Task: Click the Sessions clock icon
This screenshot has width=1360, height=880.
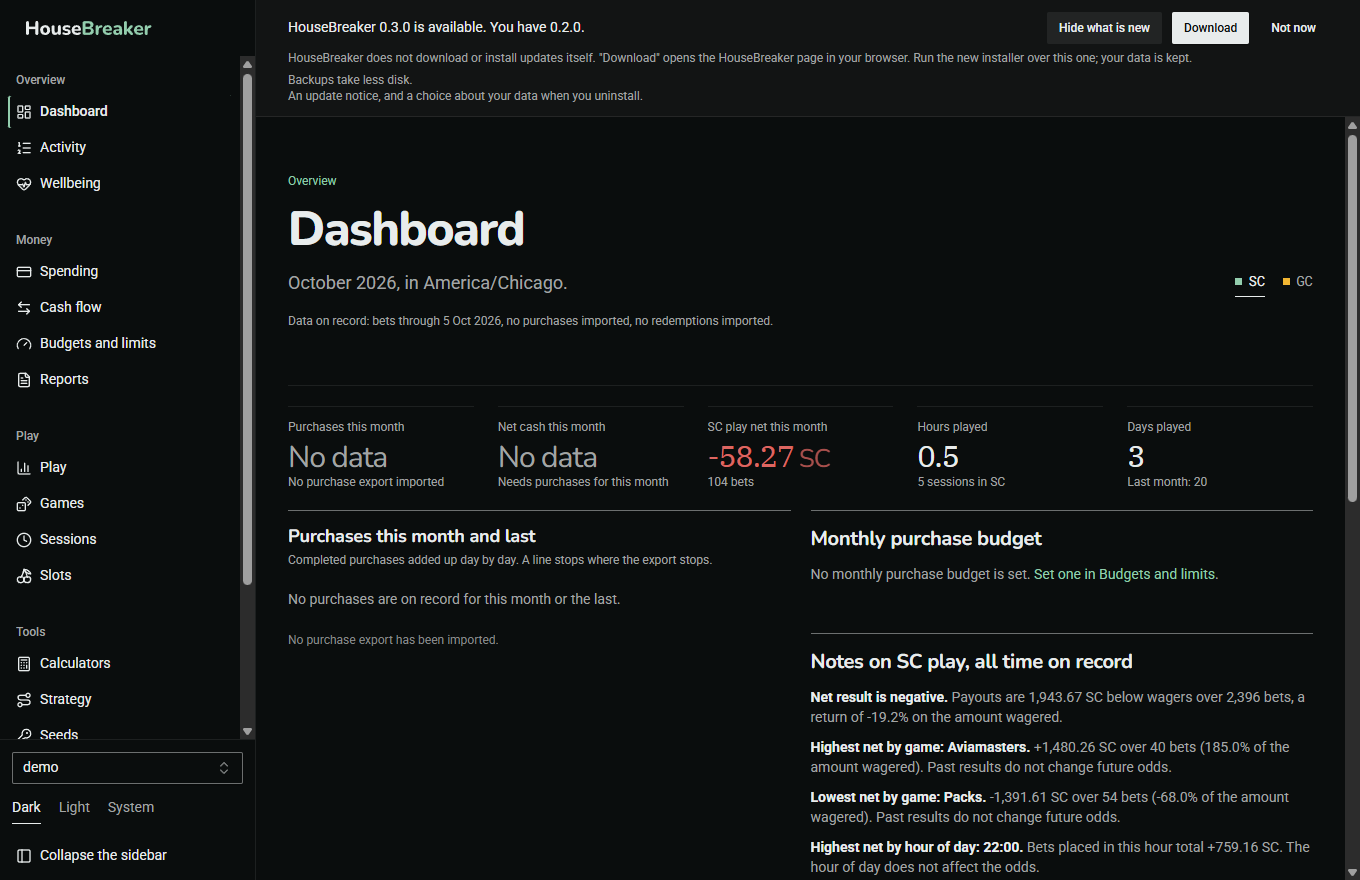Action: coord(24,539)
